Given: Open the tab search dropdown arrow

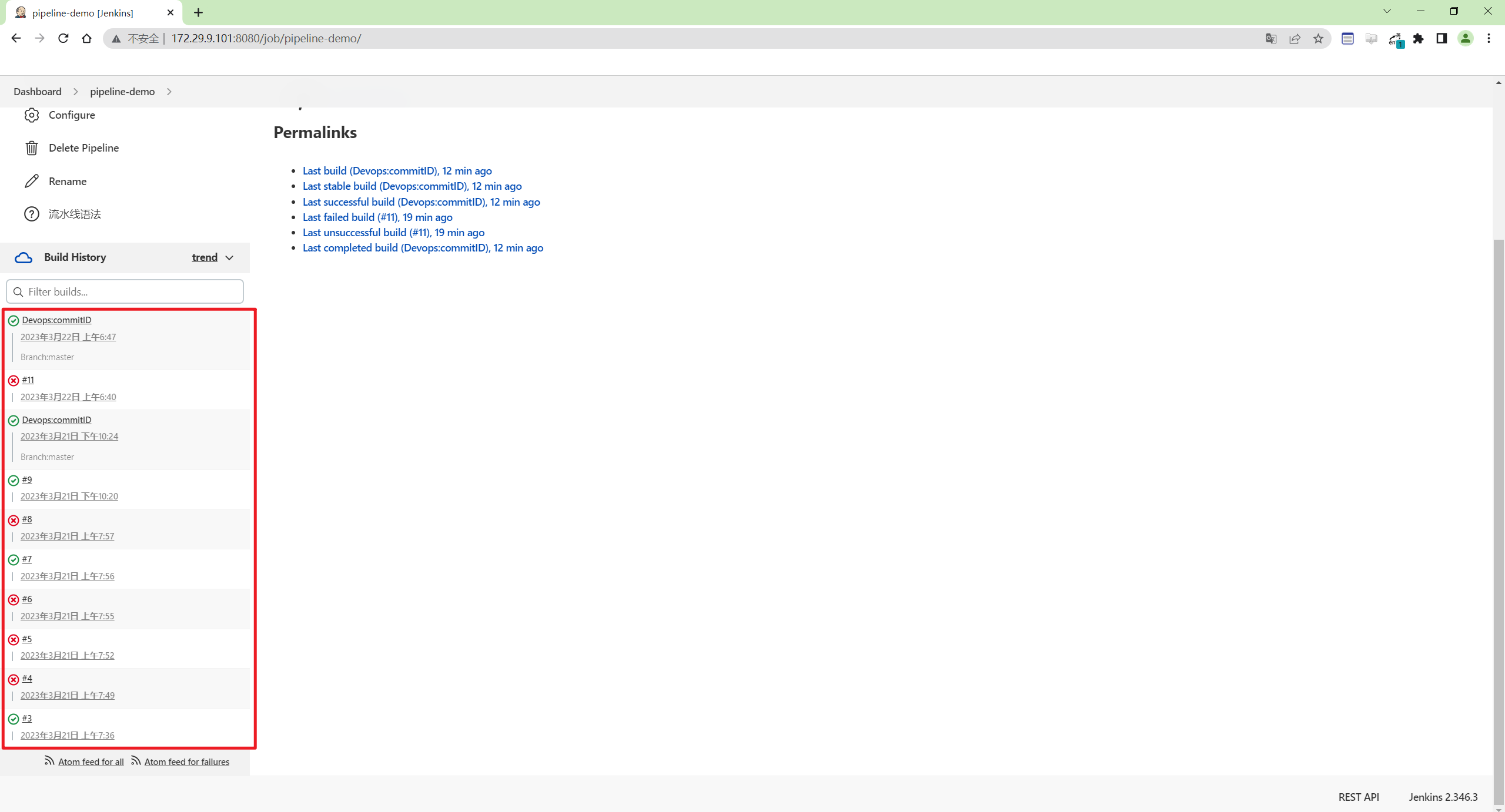Looking at the screenshot, I should point(1387,11).
